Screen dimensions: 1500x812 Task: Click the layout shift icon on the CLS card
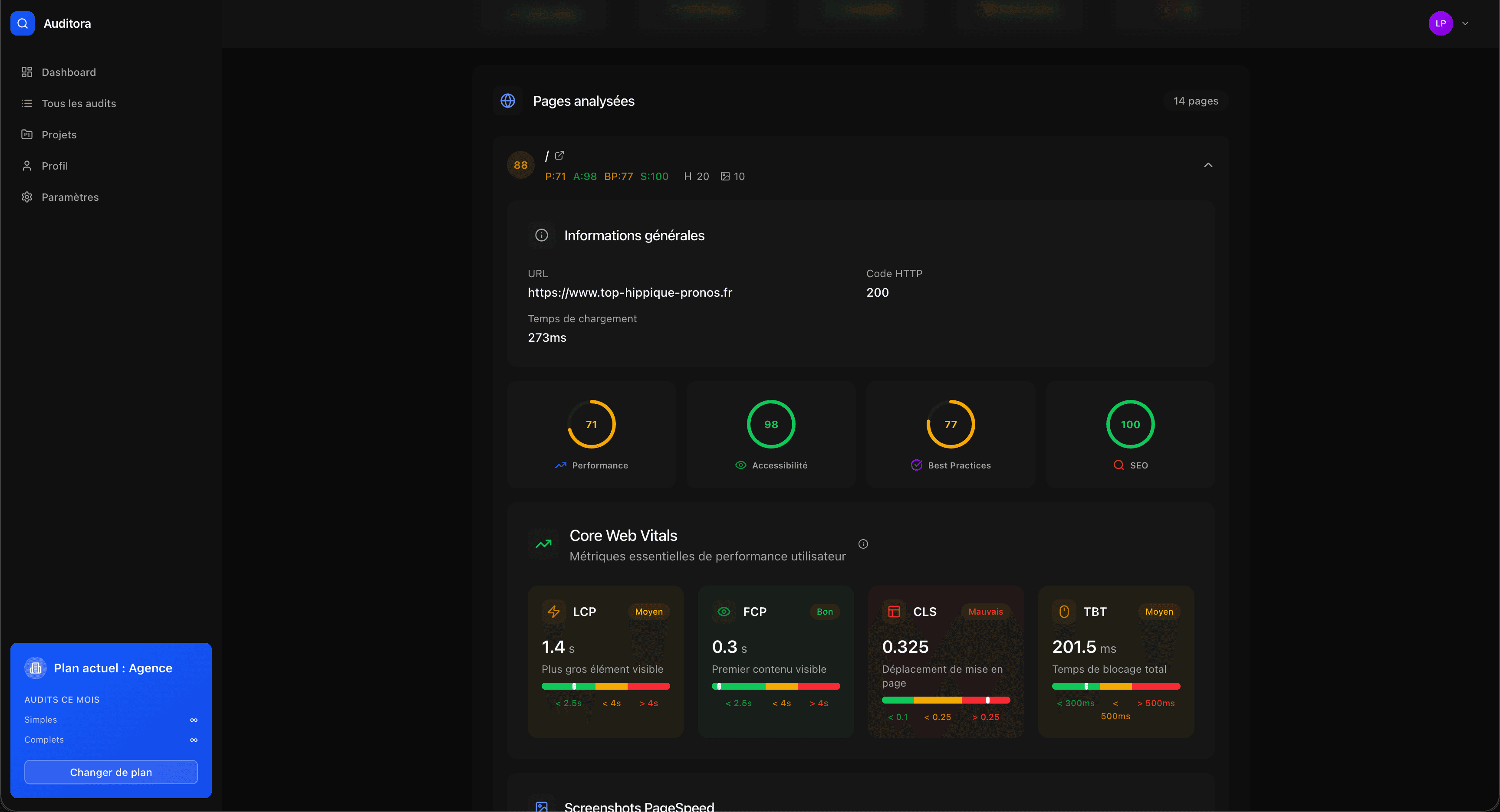(894, 611)
